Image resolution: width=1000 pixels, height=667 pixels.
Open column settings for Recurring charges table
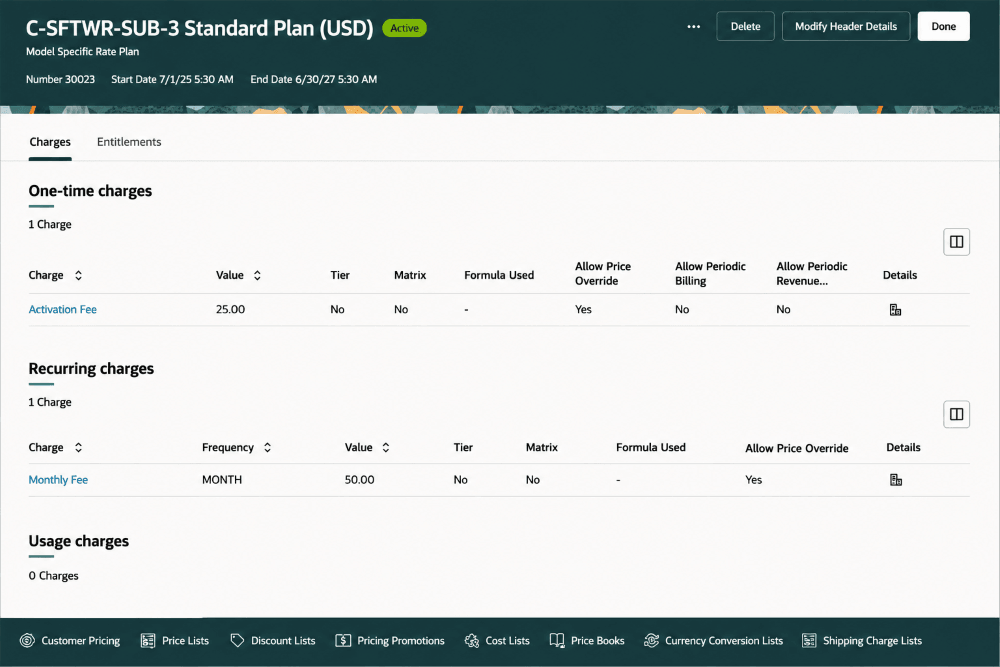[956, 414]
